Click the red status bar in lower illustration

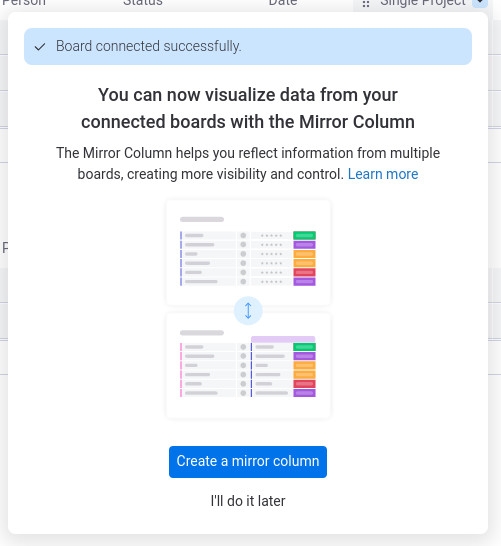[304, 384]
